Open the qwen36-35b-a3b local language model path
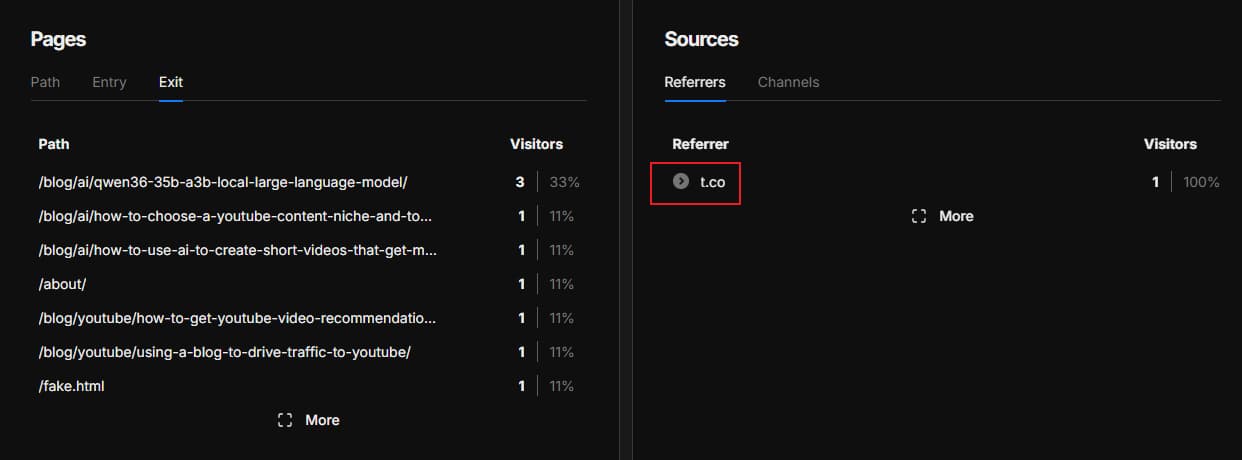This screenshot has height=460, width=1242. 223,182
